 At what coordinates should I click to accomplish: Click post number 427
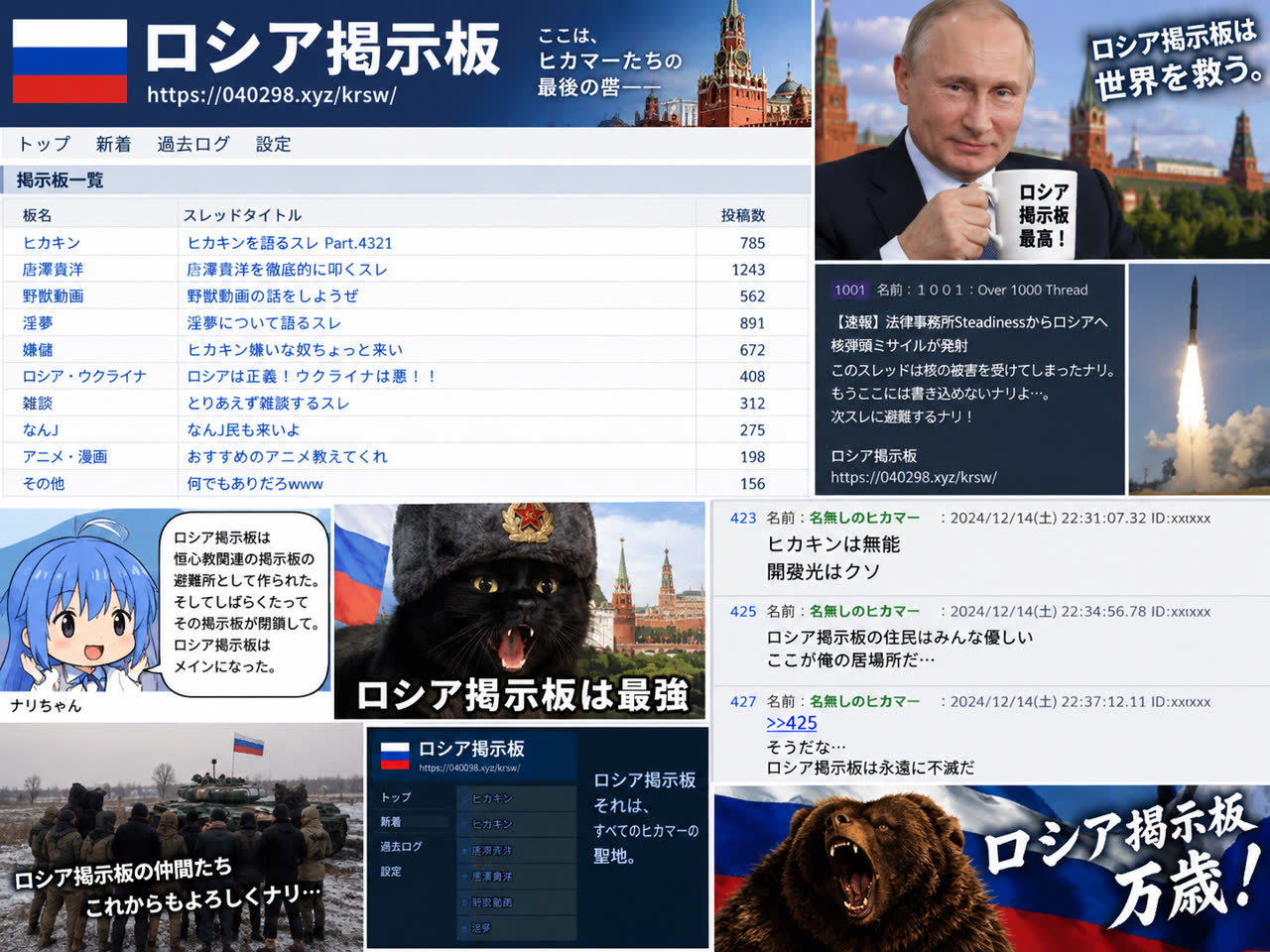click(743, 701)
